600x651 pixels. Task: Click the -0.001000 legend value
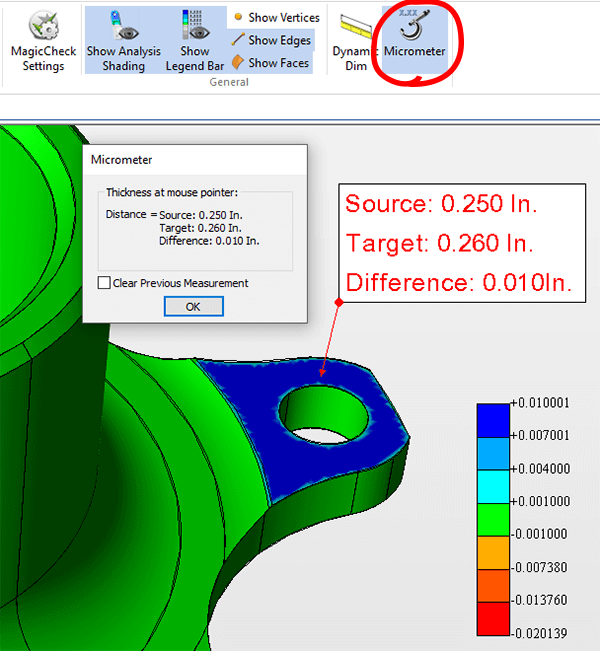pos(539,534)
